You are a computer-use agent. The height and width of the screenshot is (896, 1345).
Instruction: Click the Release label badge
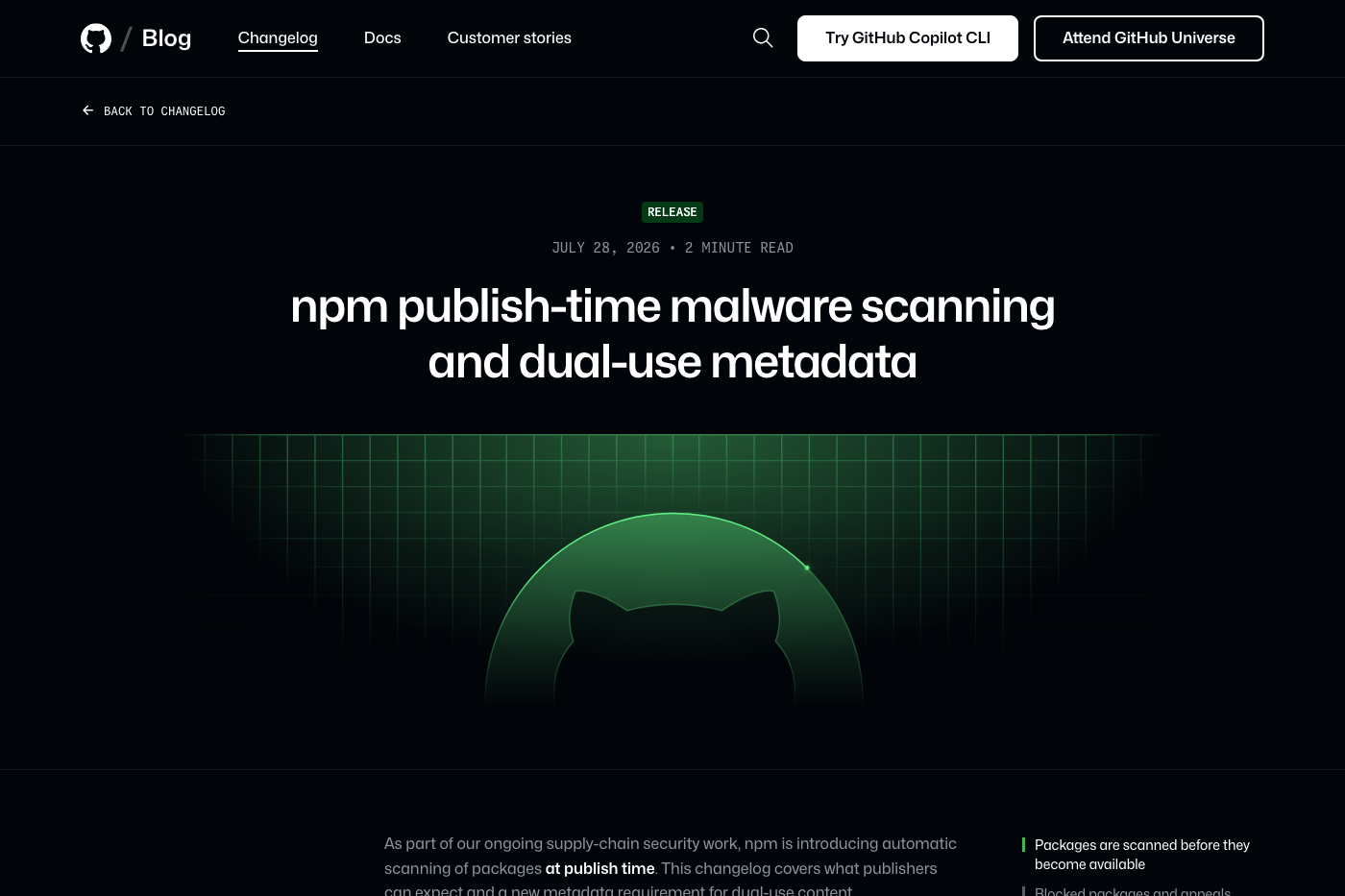click(672, 212)
